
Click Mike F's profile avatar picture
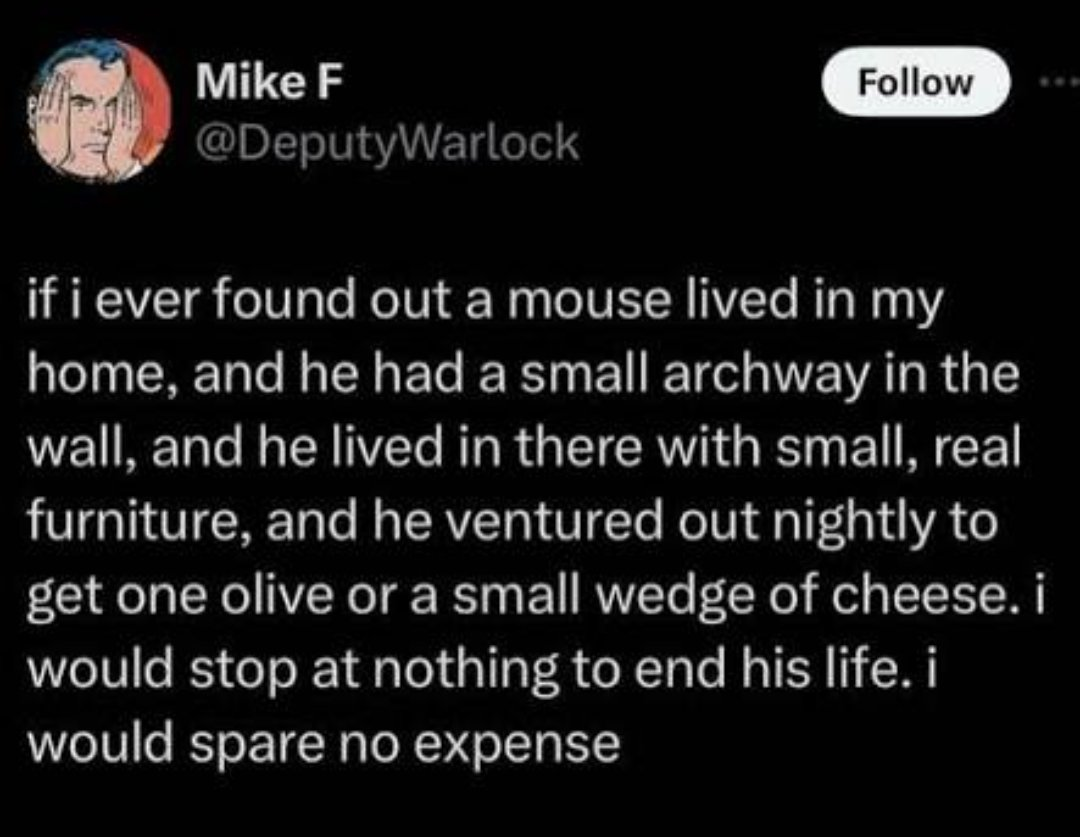[98, 110]
